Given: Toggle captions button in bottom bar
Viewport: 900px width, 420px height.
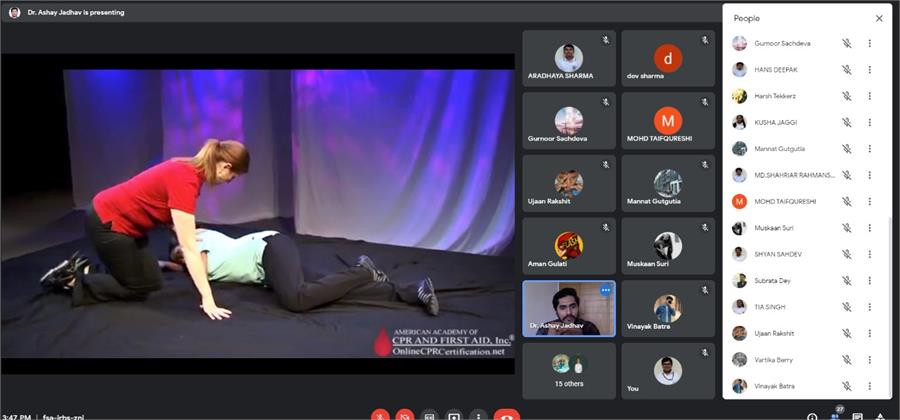Looking at the screenshot, I should click(x=430, y=415).
